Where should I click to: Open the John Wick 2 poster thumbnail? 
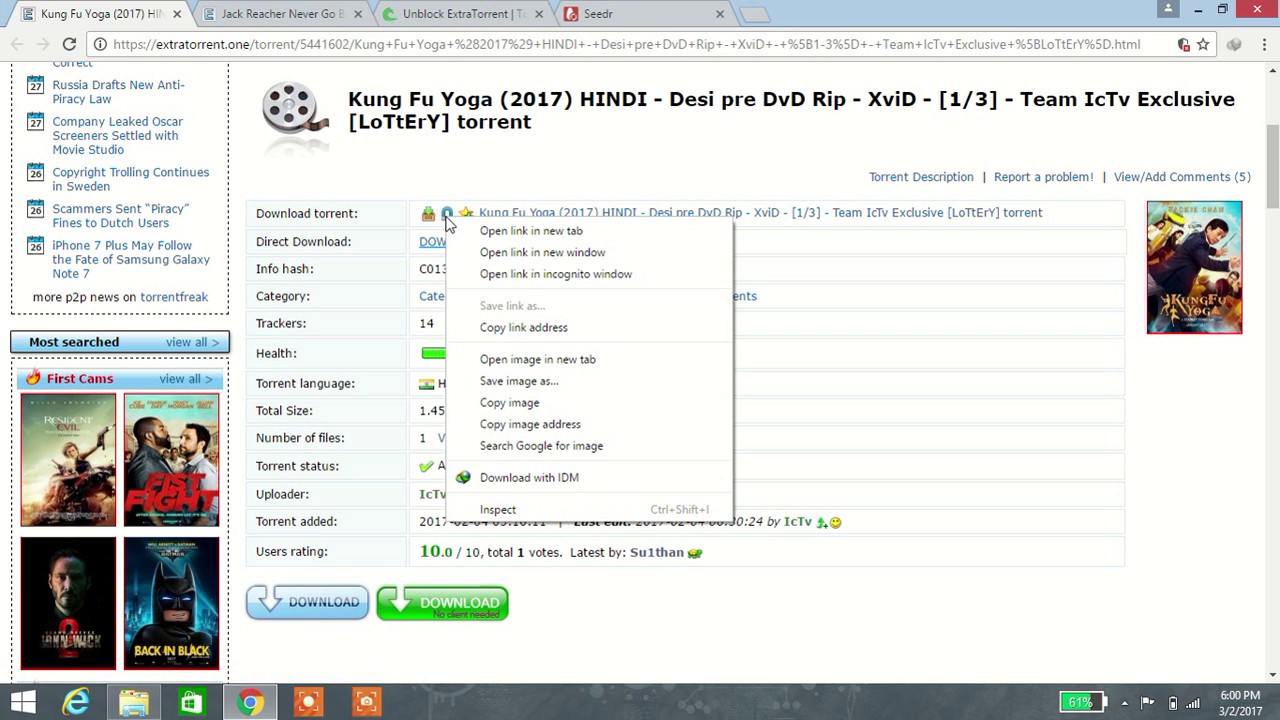click(68, 603)
